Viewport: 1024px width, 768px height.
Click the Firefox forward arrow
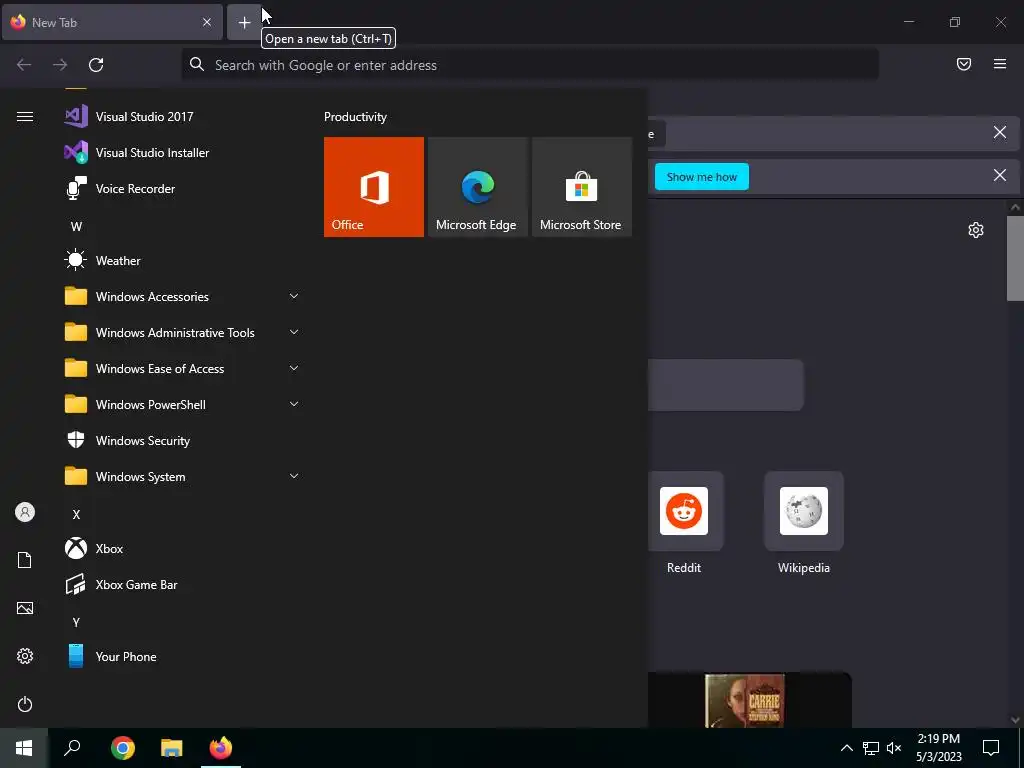60,65
